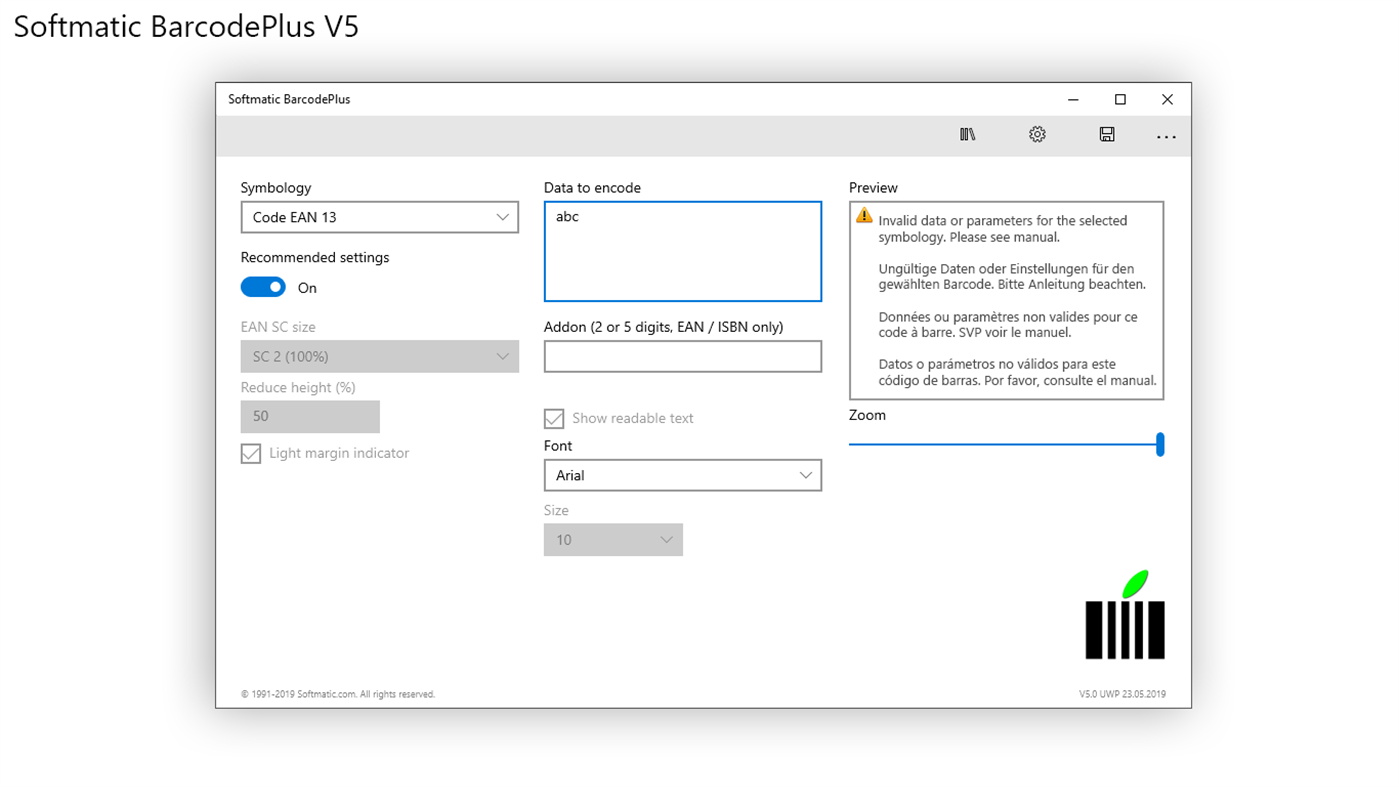Click the Reduce height percentage field

(310, 416)
